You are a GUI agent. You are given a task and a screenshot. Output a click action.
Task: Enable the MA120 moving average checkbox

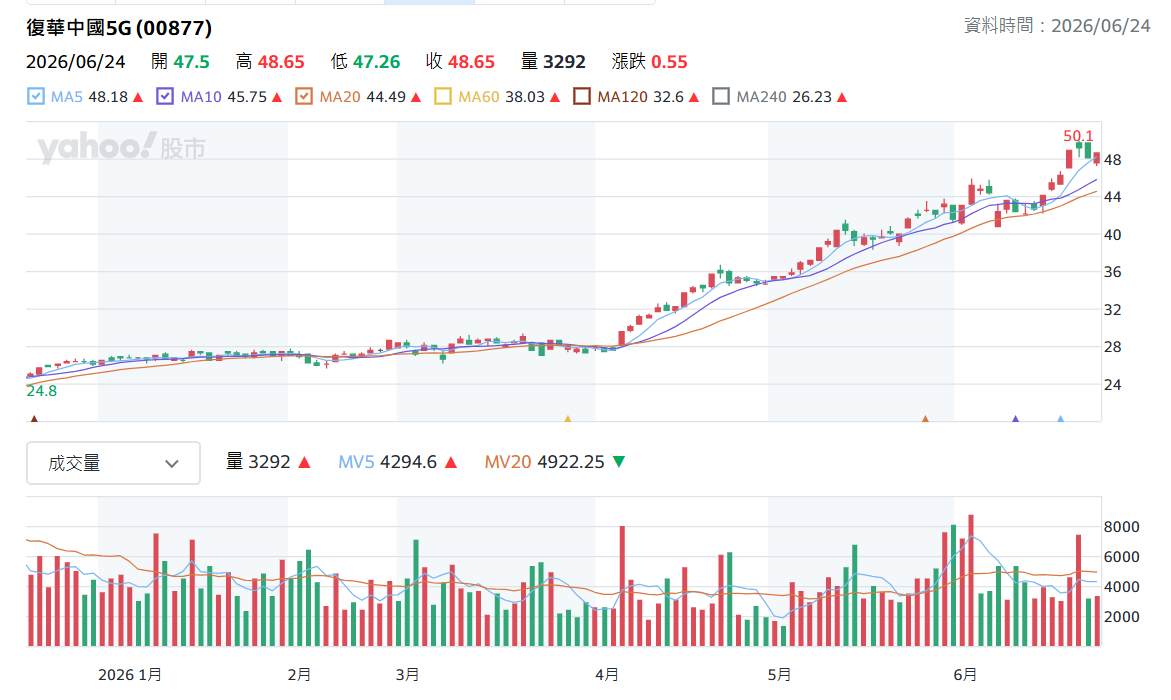click(x=582, y=96)
